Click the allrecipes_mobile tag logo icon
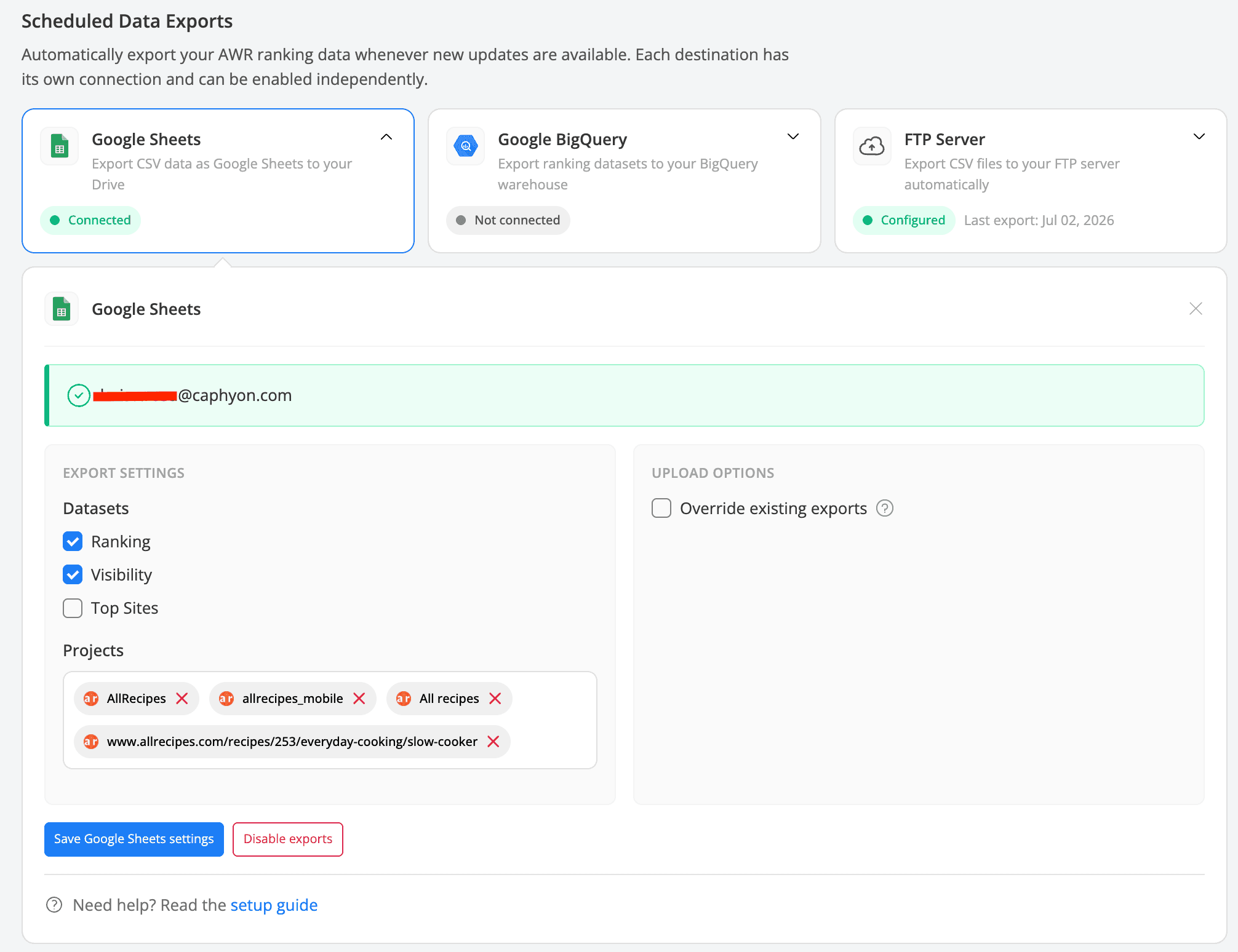 [x=226, y=699]
